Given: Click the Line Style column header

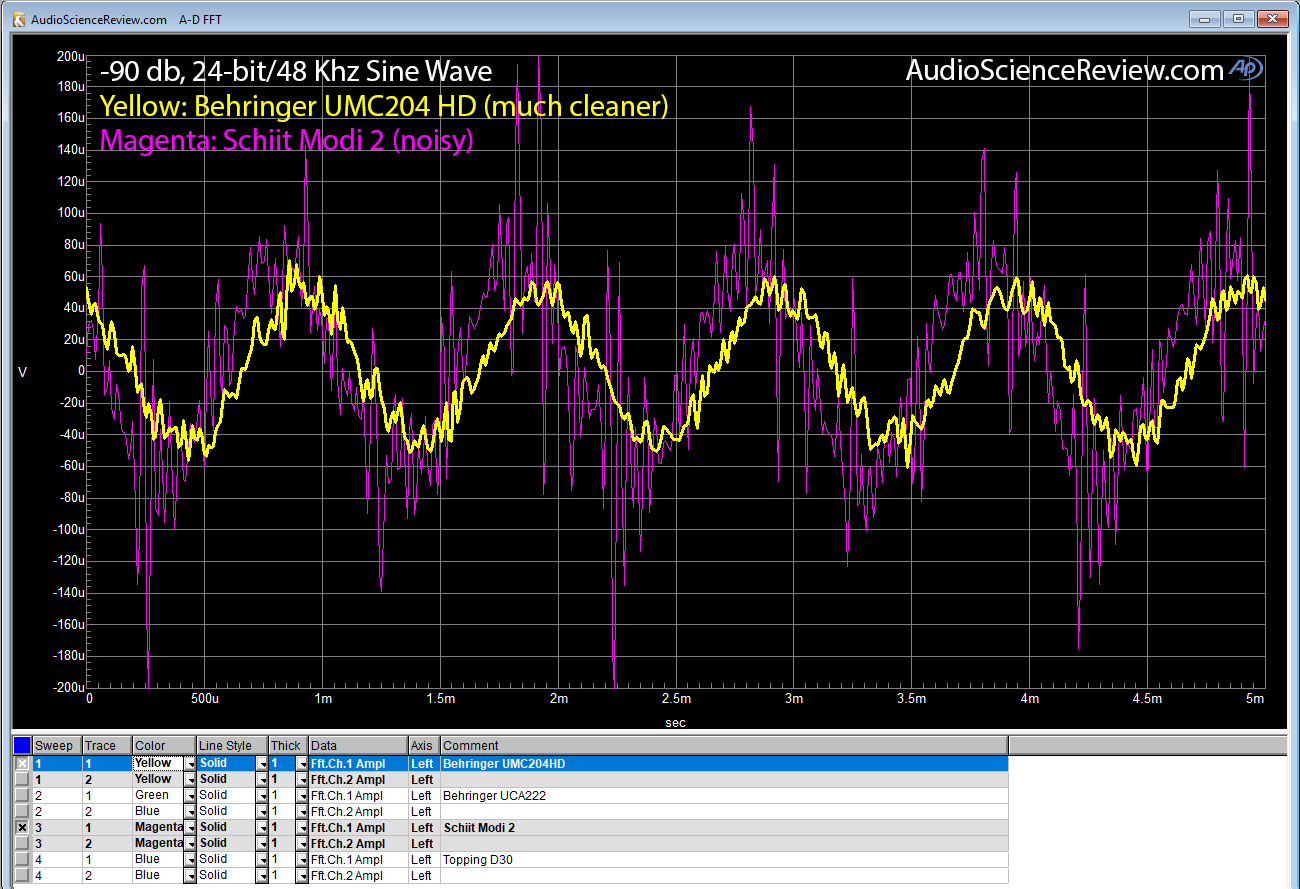Looking at the screenshot, I should 232,745.
